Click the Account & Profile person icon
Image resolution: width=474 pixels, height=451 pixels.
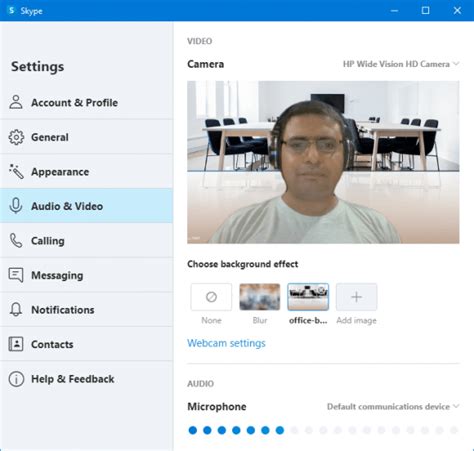16,102
